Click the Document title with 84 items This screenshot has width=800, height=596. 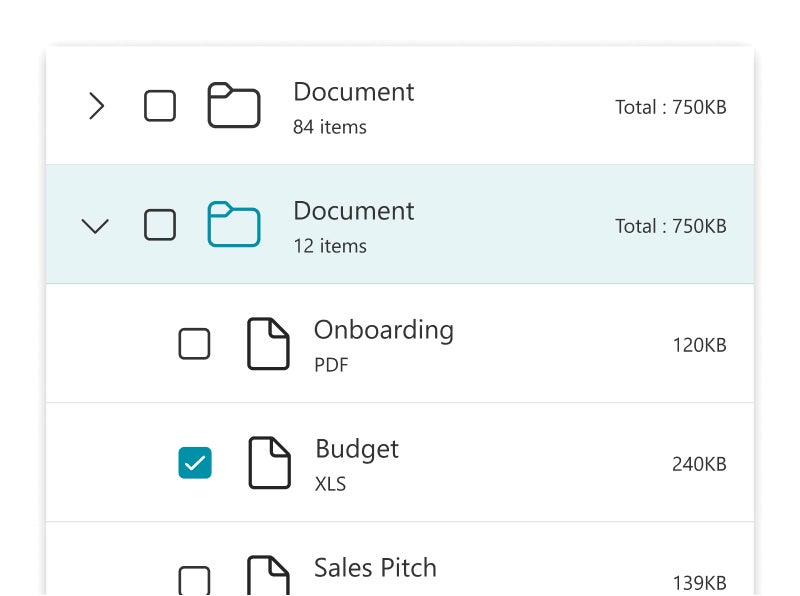[353, 92]
